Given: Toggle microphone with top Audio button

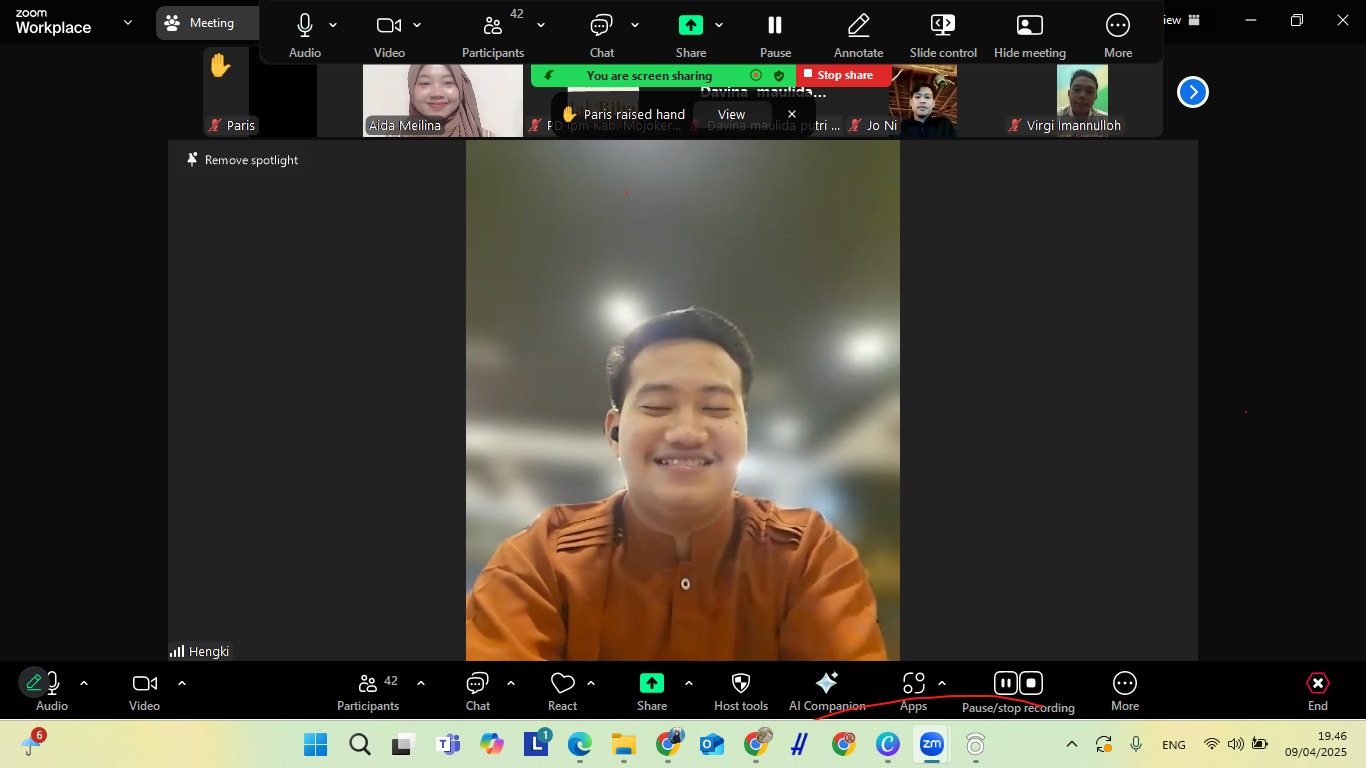Looking at the screenshot, I should (x=305, y=35).
